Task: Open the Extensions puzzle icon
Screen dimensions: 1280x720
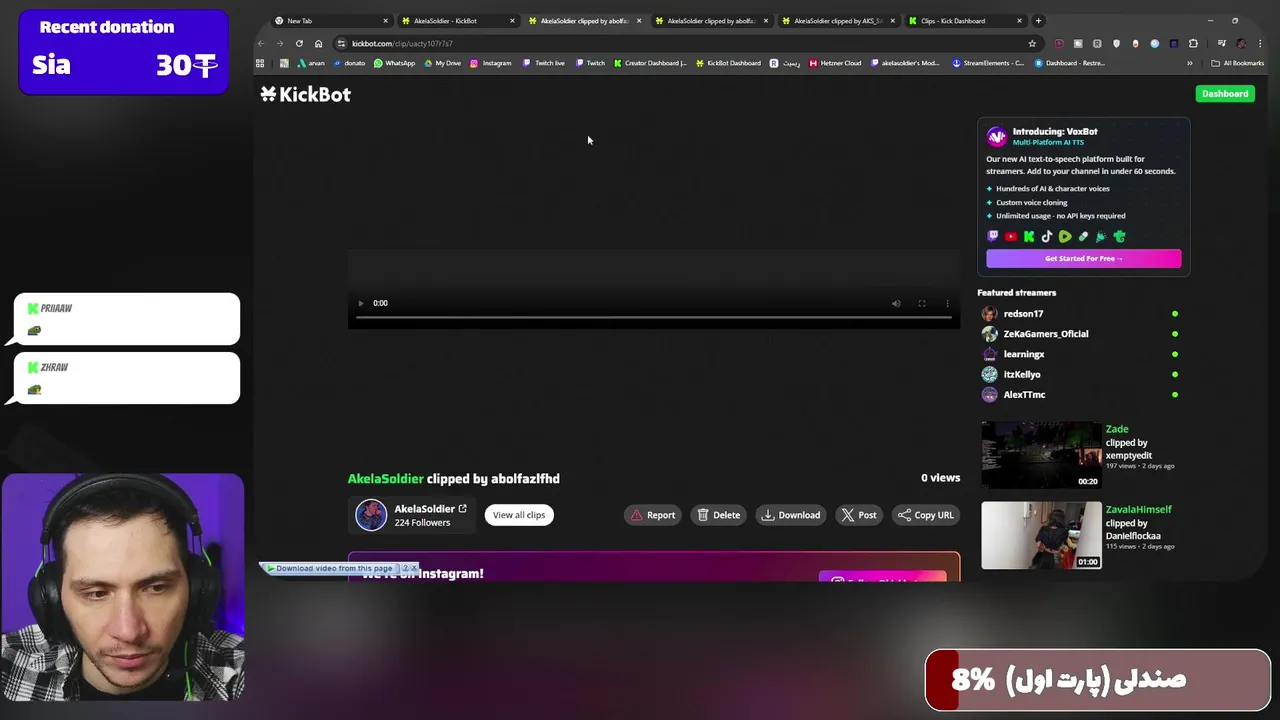Action: point(1193,43)
